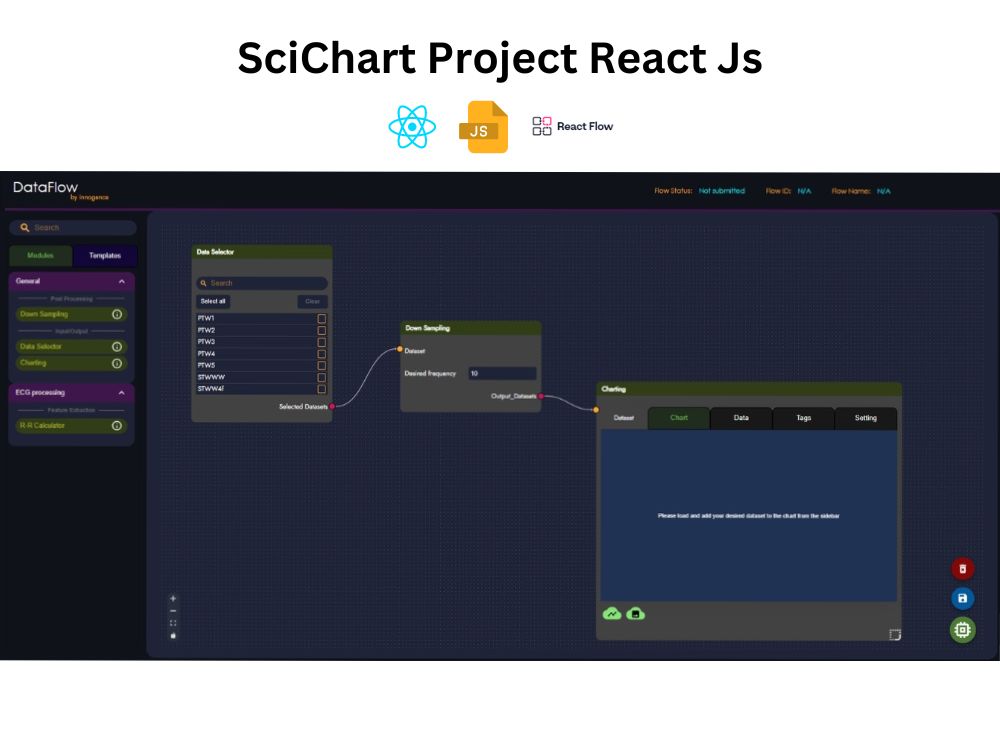Screen dimensions: 1000x750
Task: Click the Flow Name 'N/A' value
Action: click(883, 191)
